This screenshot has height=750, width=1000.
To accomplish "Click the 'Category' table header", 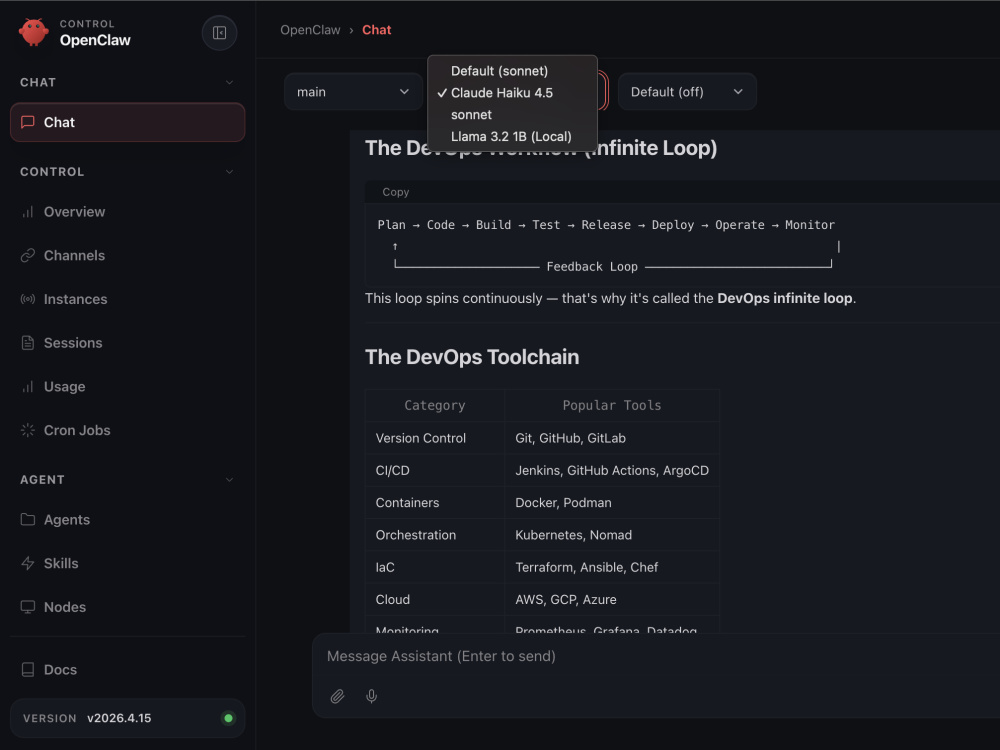I will (434, 405).
